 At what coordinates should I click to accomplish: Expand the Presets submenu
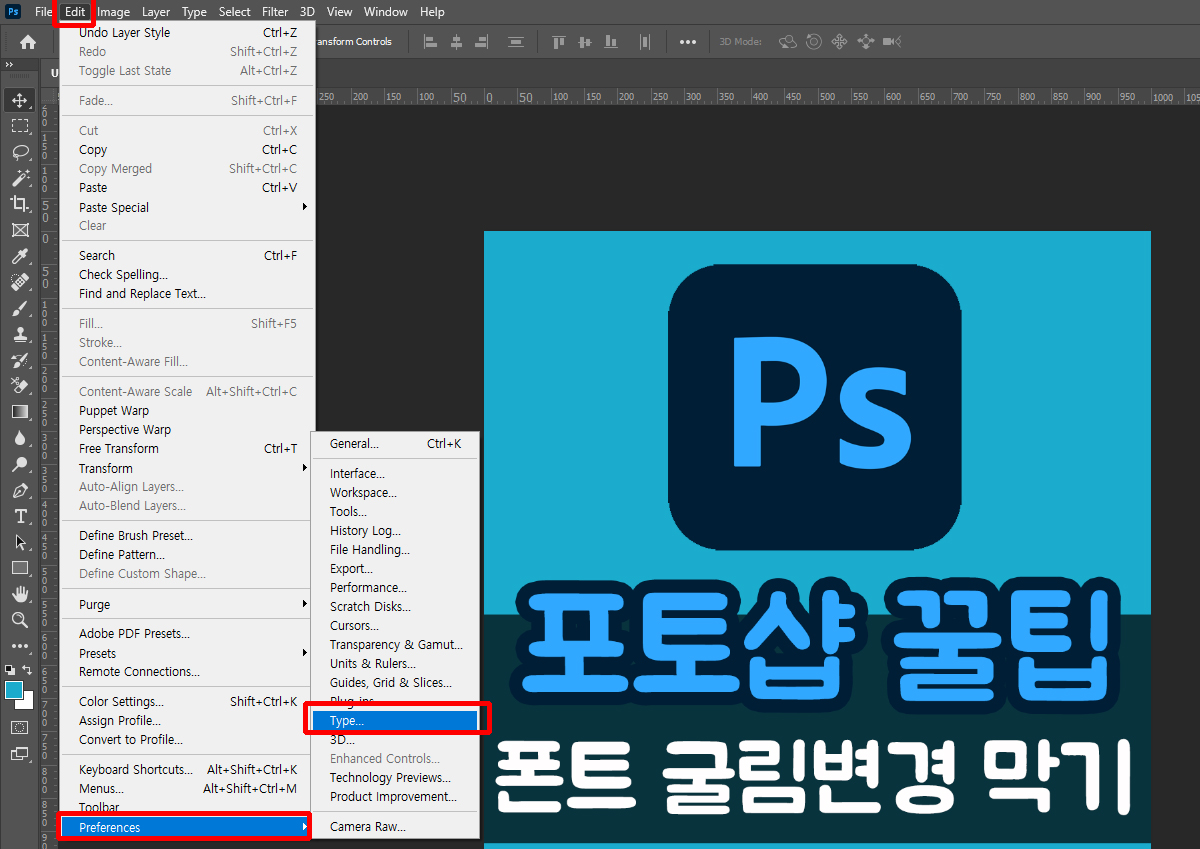(x=188, y=653)
